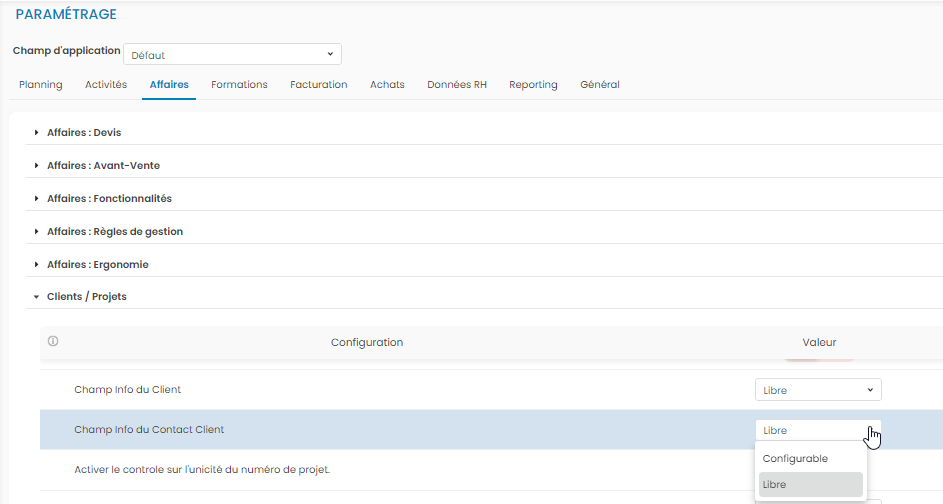Collapse the Clients / Projets section
Screen dimensions: 943x504
(86, 297)
